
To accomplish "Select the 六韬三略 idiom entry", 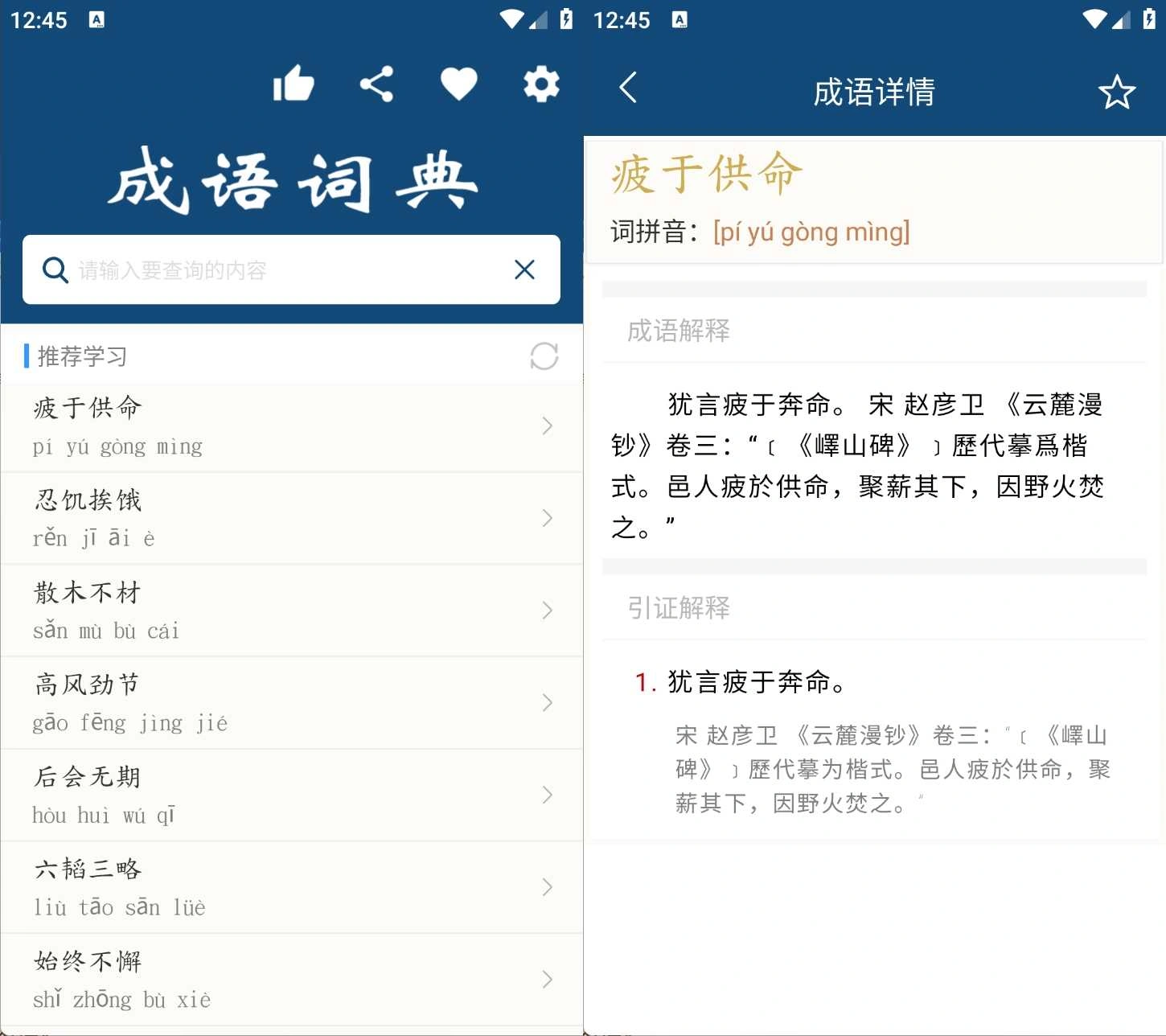I will (291, 888).
